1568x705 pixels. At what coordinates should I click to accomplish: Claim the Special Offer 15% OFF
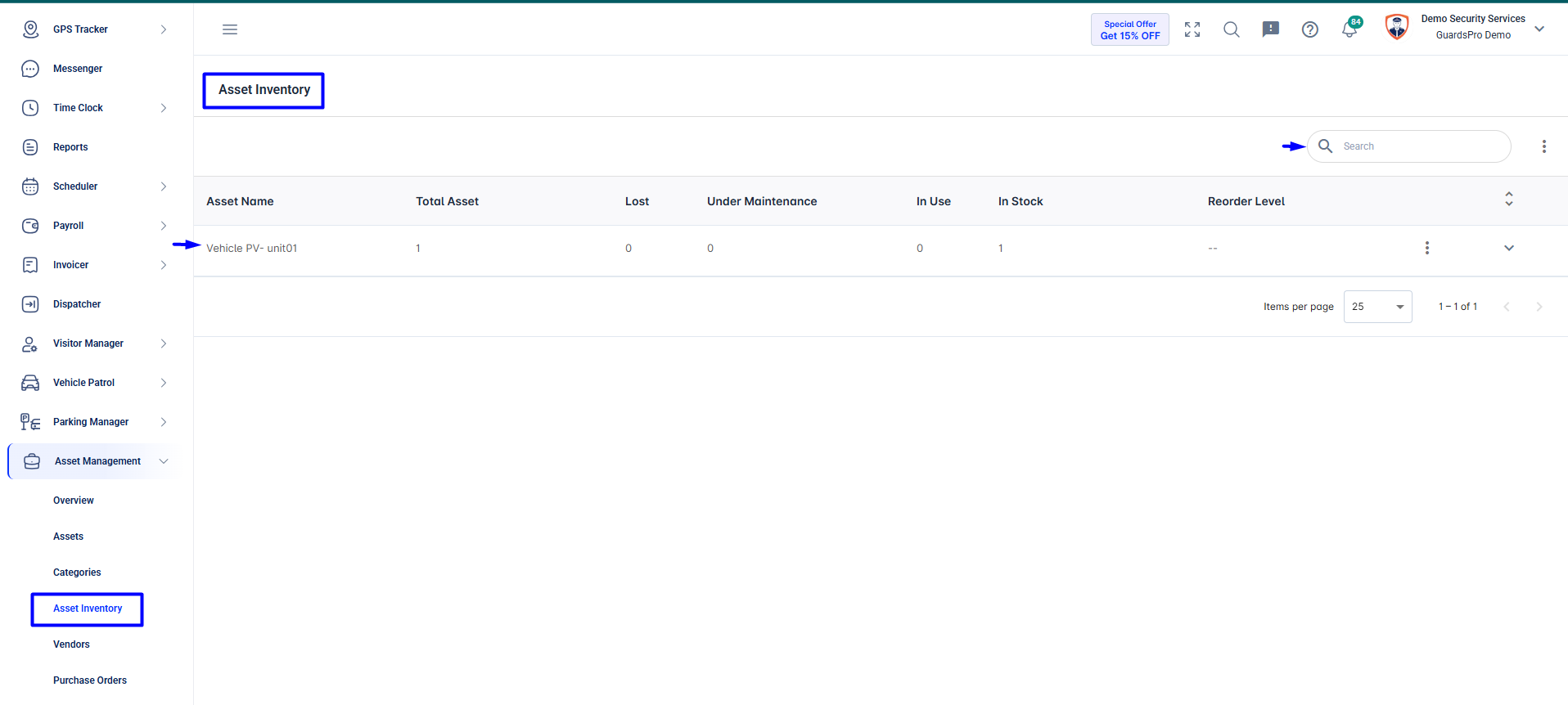(x=1130, y=29)
